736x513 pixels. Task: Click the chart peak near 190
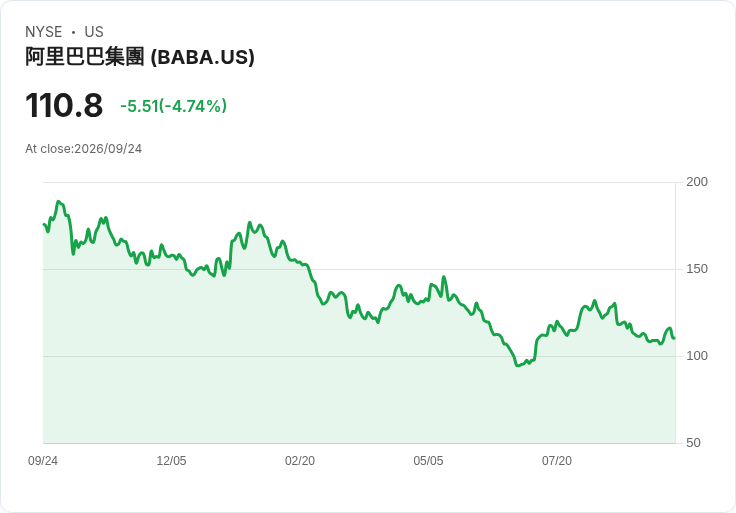58,201
